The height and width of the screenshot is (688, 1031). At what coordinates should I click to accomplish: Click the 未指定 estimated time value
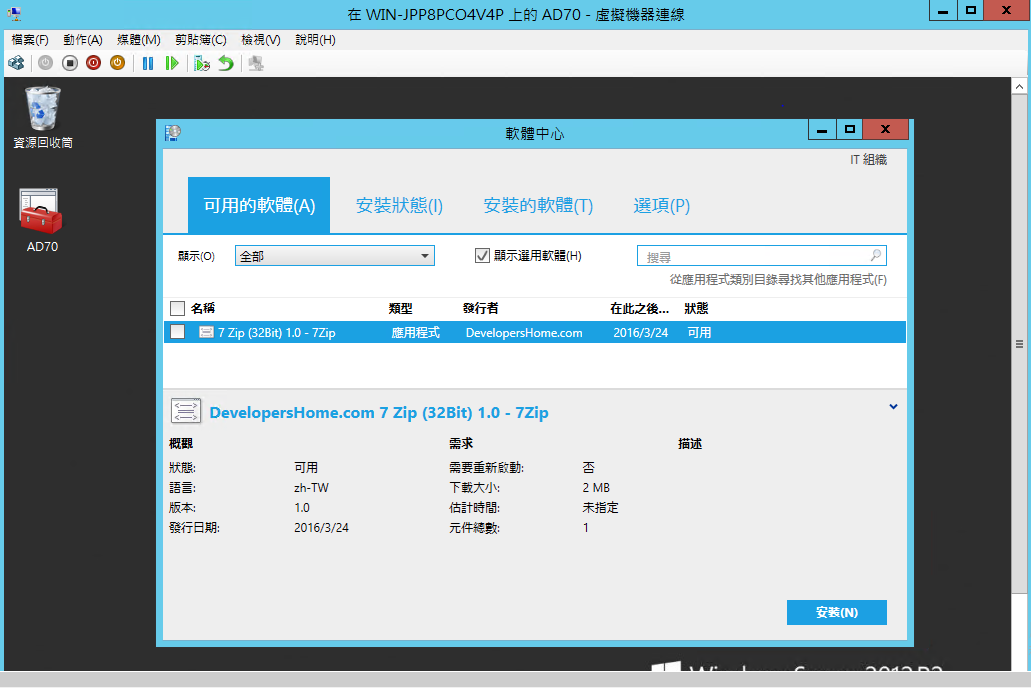[600, 508]
